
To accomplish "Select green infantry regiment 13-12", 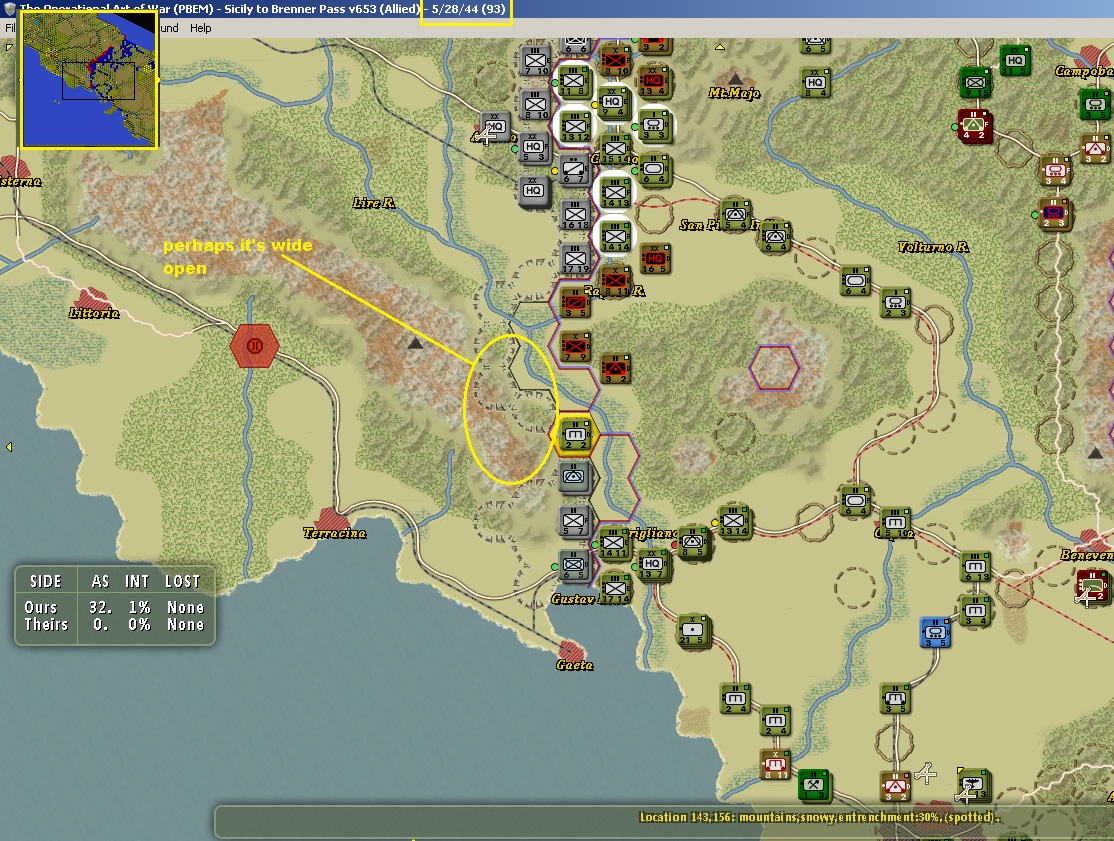I will 575,128.
